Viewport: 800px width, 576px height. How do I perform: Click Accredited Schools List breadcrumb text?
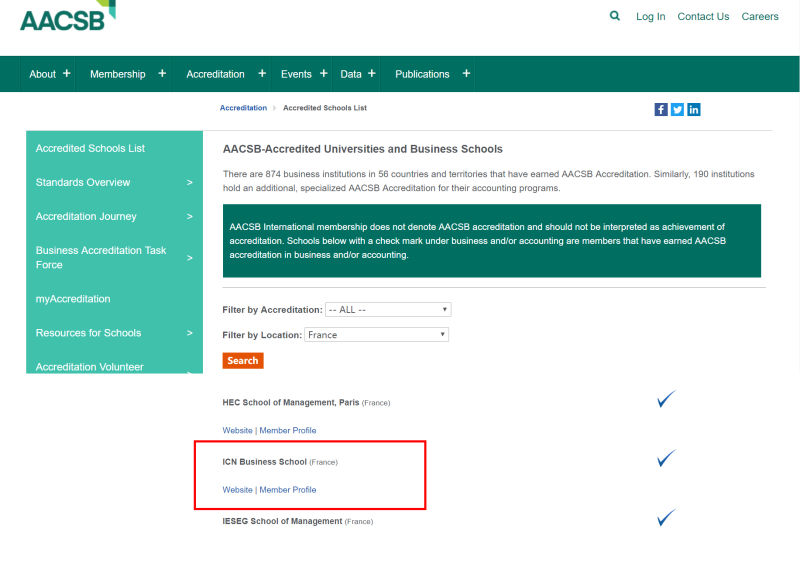[x=324, y=108]
